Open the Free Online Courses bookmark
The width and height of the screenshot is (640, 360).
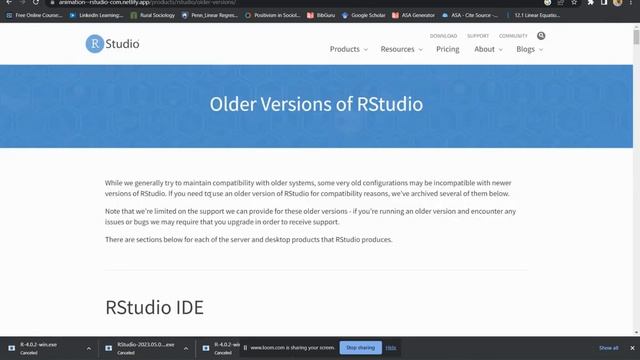[34, 15]
